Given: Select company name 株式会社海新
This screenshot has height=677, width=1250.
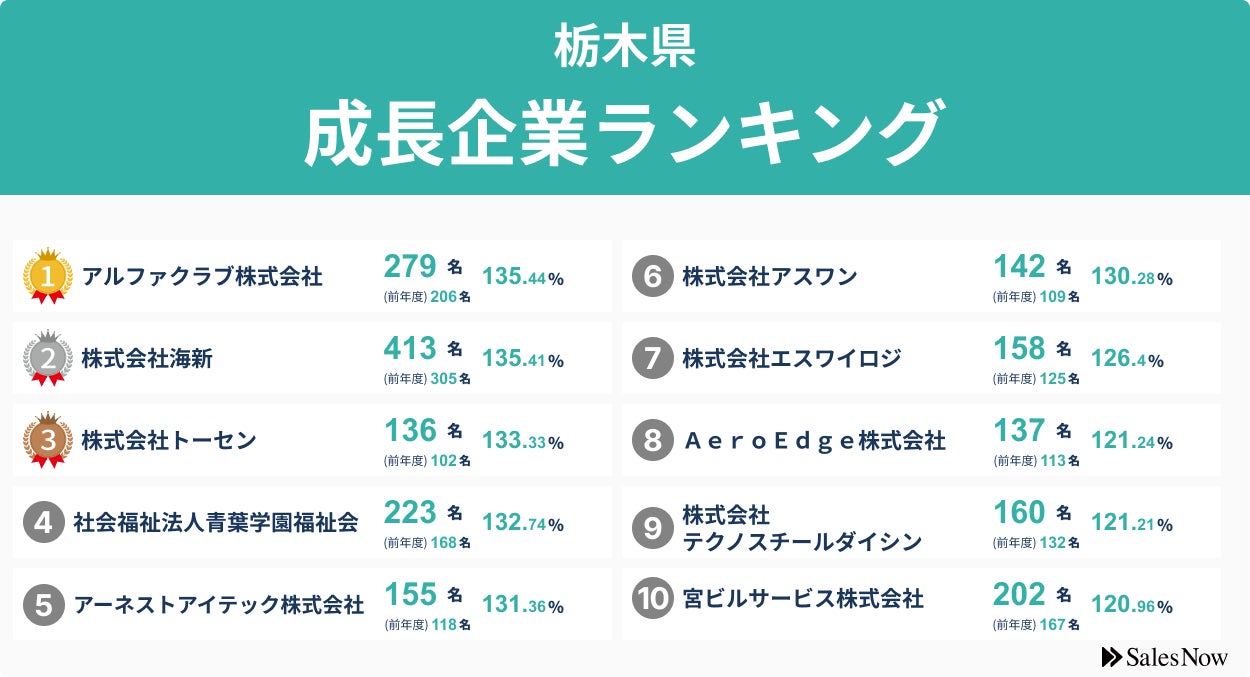Looking at the screenshot, I should (x=147, y=359).
